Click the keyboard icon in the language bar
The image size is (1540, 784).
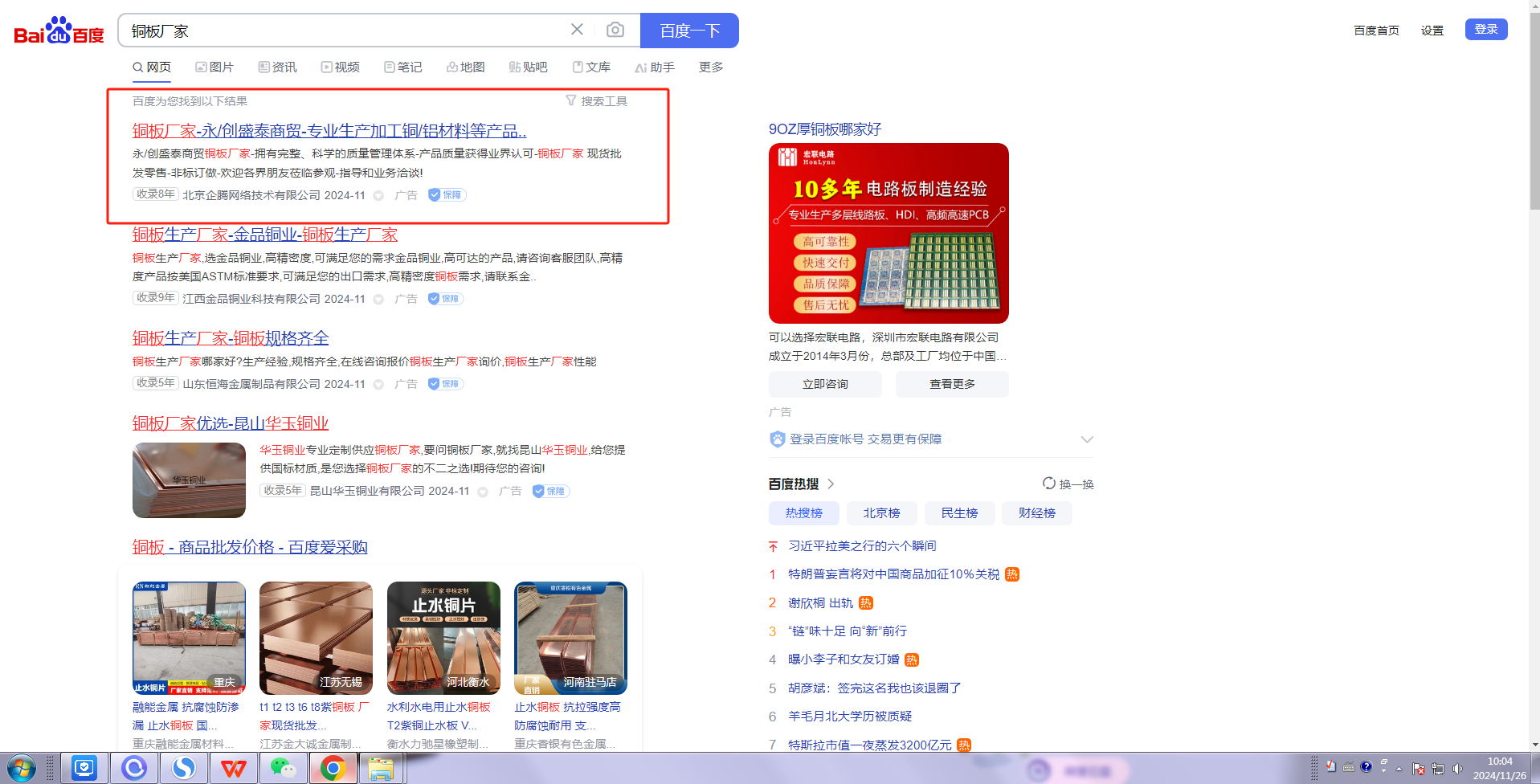click(x=1349, y=766)
